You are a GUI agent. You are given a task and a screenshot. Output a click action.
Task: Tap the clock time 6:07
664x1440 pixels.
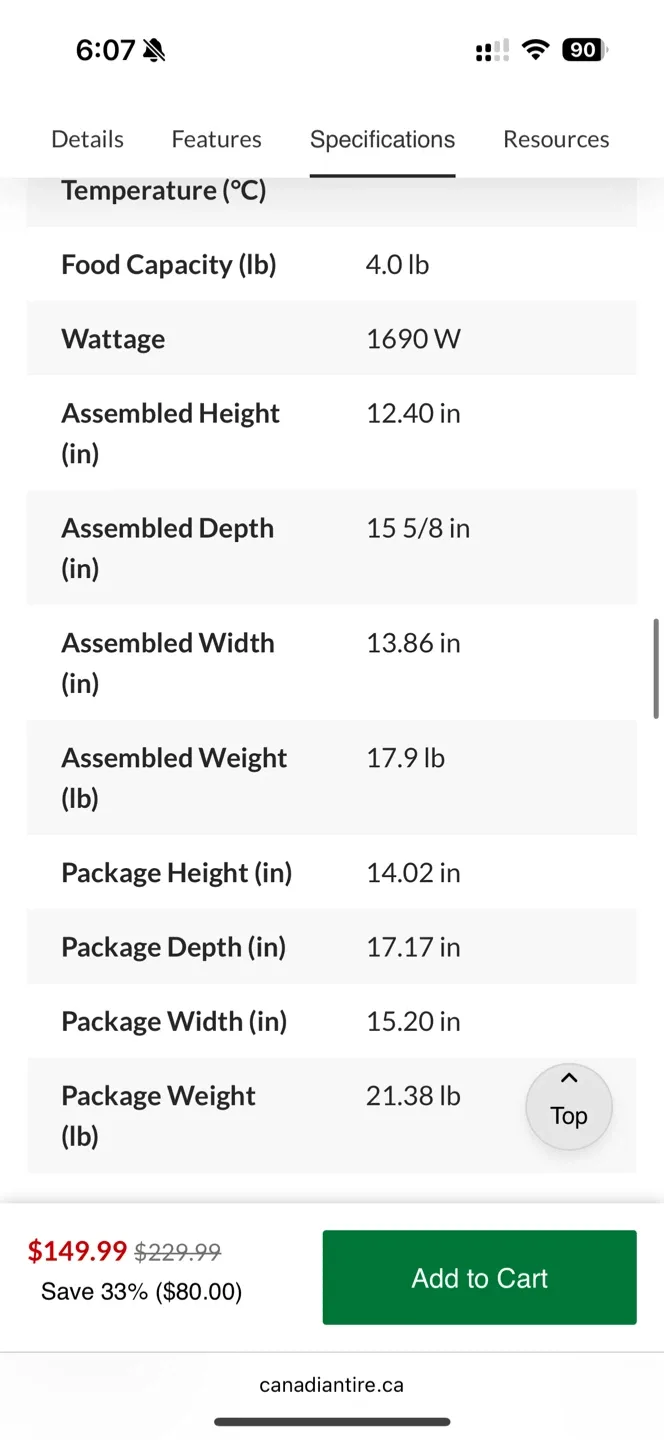coord(104,50)
